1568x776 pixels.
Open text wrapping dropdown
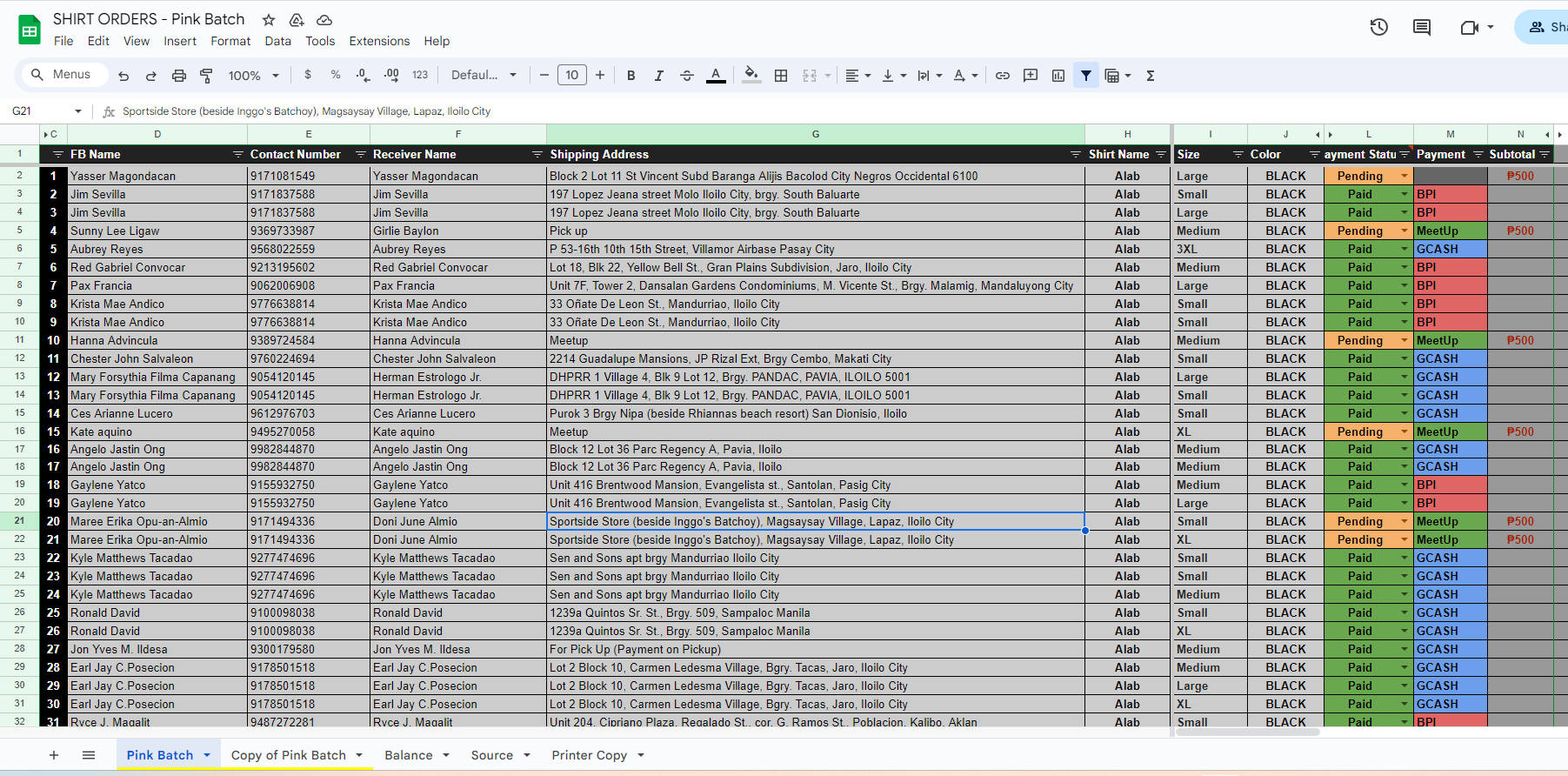click(930, 76)
